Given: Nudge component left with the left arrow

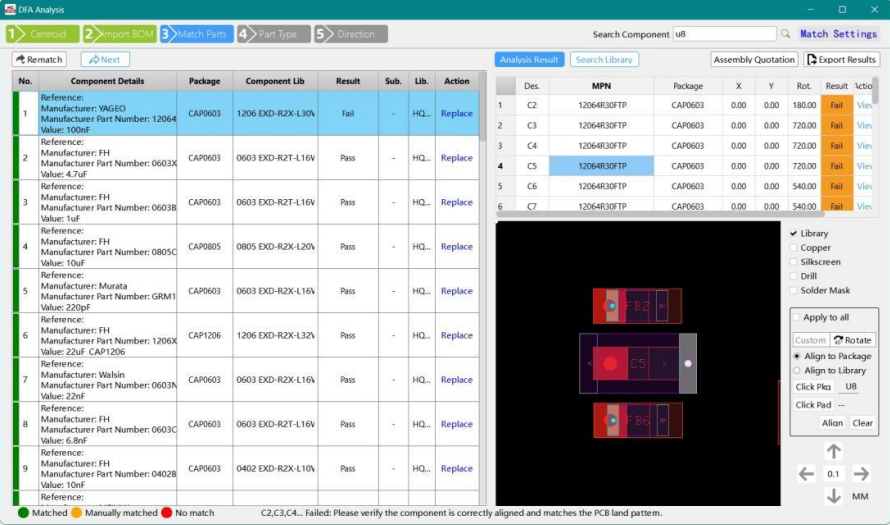Looking at the screenshot, I should [806, 474].
